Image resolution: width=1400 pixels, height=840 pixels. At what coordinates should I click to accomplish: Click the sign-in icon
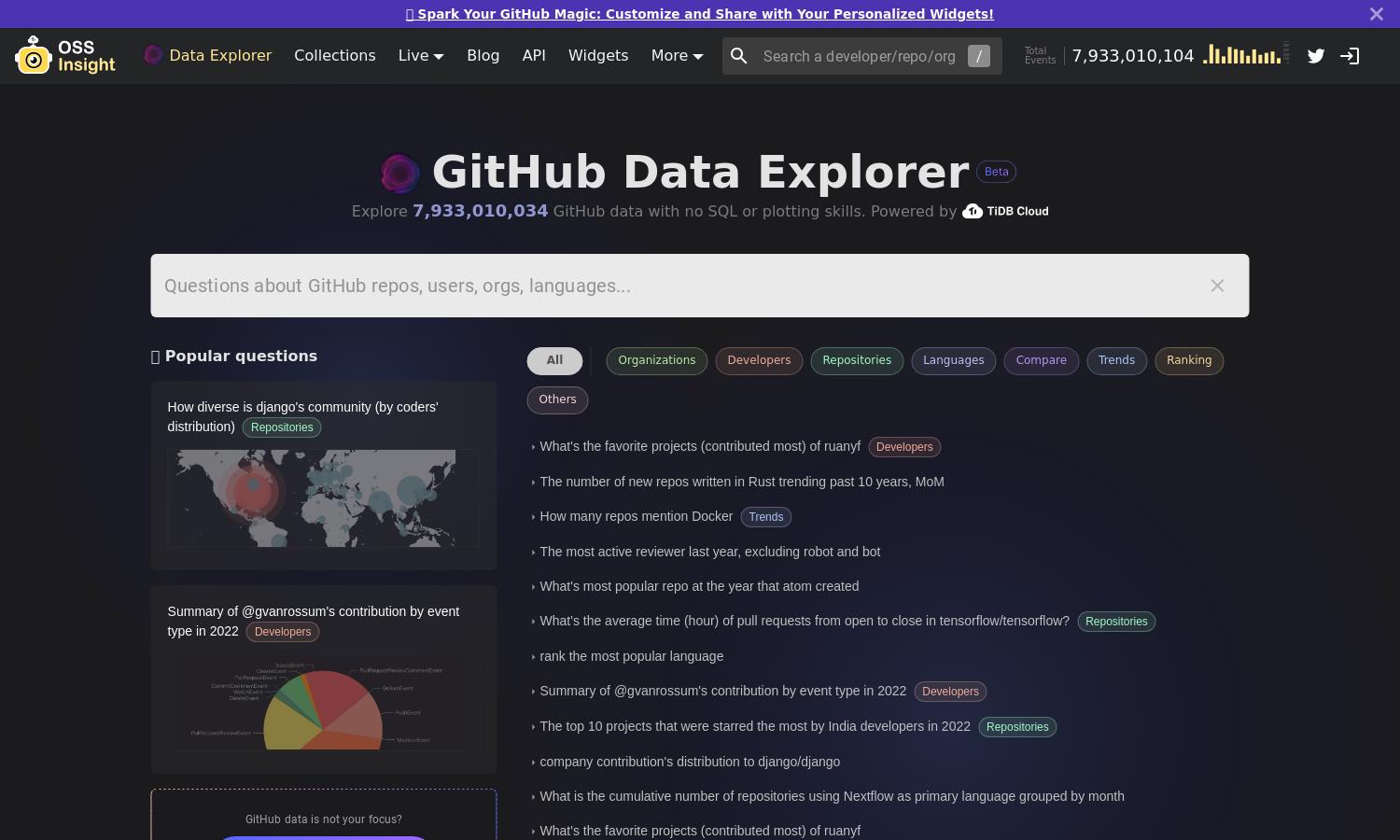pos(1350,56)
